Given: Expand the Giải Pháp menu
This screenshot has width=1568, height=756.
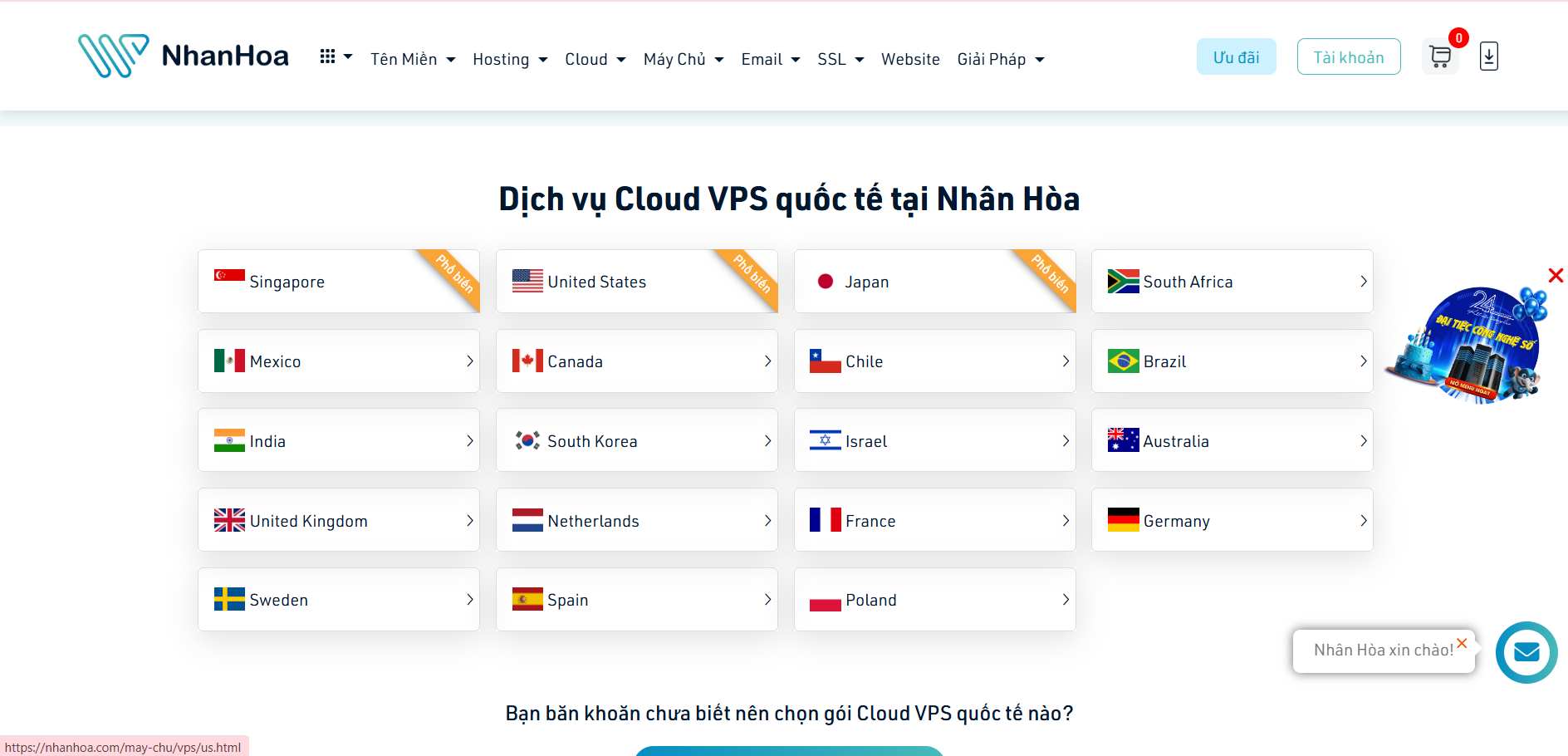Looking at the screenshot, I should 1000,59.
